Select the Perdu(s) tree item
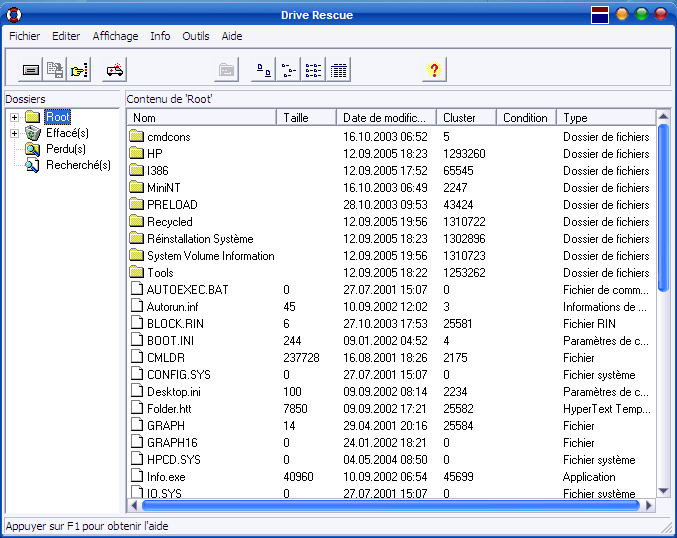677x538 pixels. click(66, 149)
